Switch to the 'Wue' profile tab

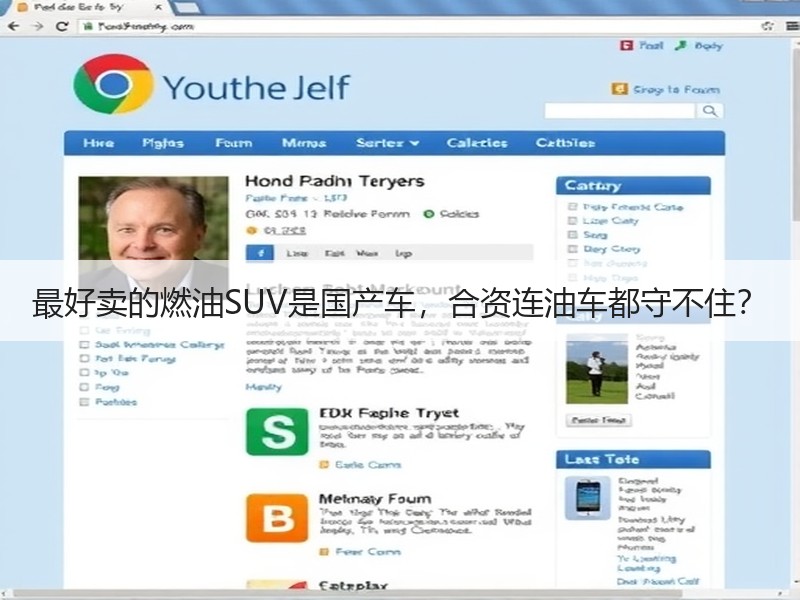pyautogui.click(x=367, y=253)
